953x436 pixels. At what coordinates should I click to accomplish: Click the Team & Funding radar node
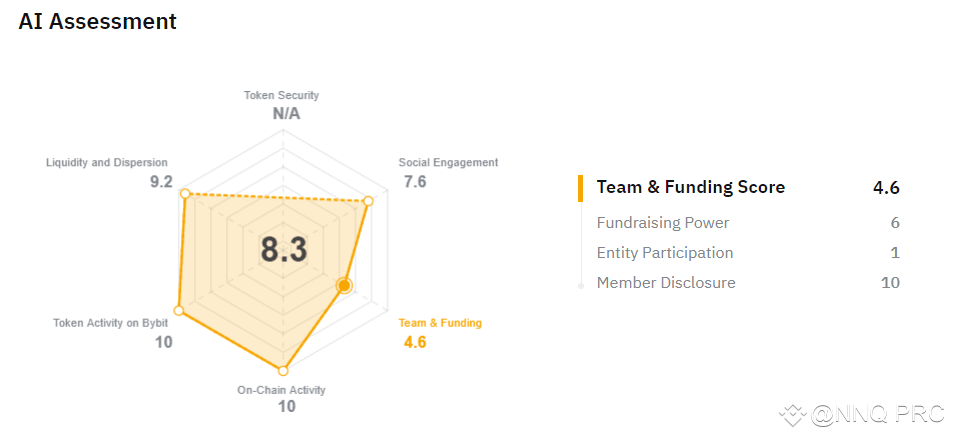pos(344,286)
